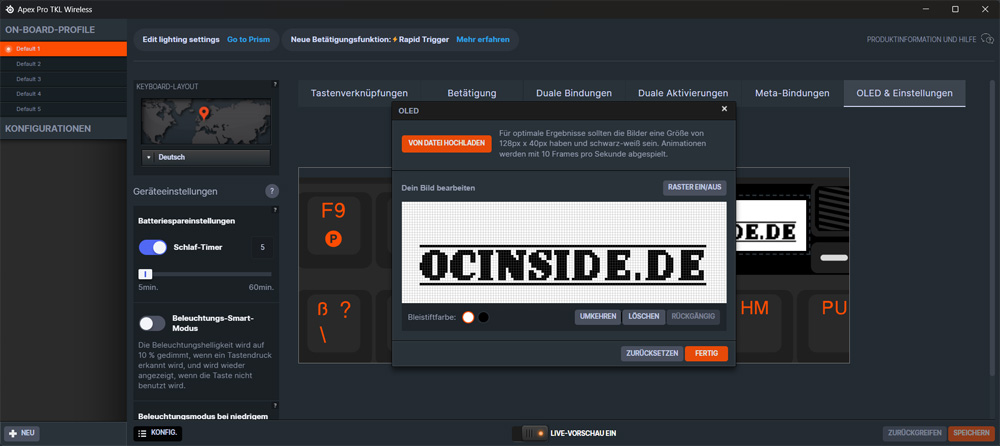Select the Default 3 profile
The height and width of the screenshot is (446, 1000).
63,79
